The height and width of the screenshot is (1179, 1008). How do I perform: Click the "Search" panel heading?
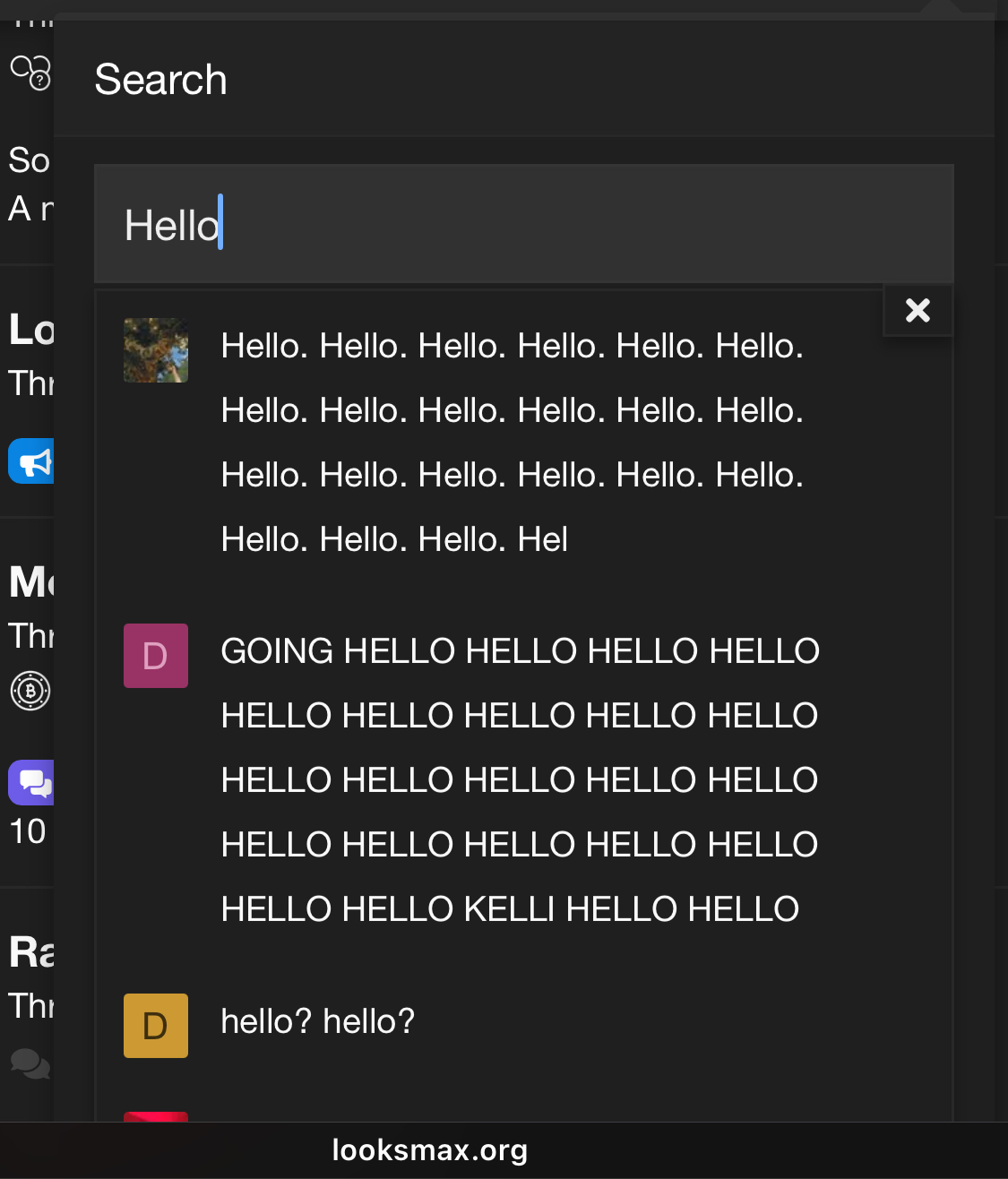click(x=161, y=80)
